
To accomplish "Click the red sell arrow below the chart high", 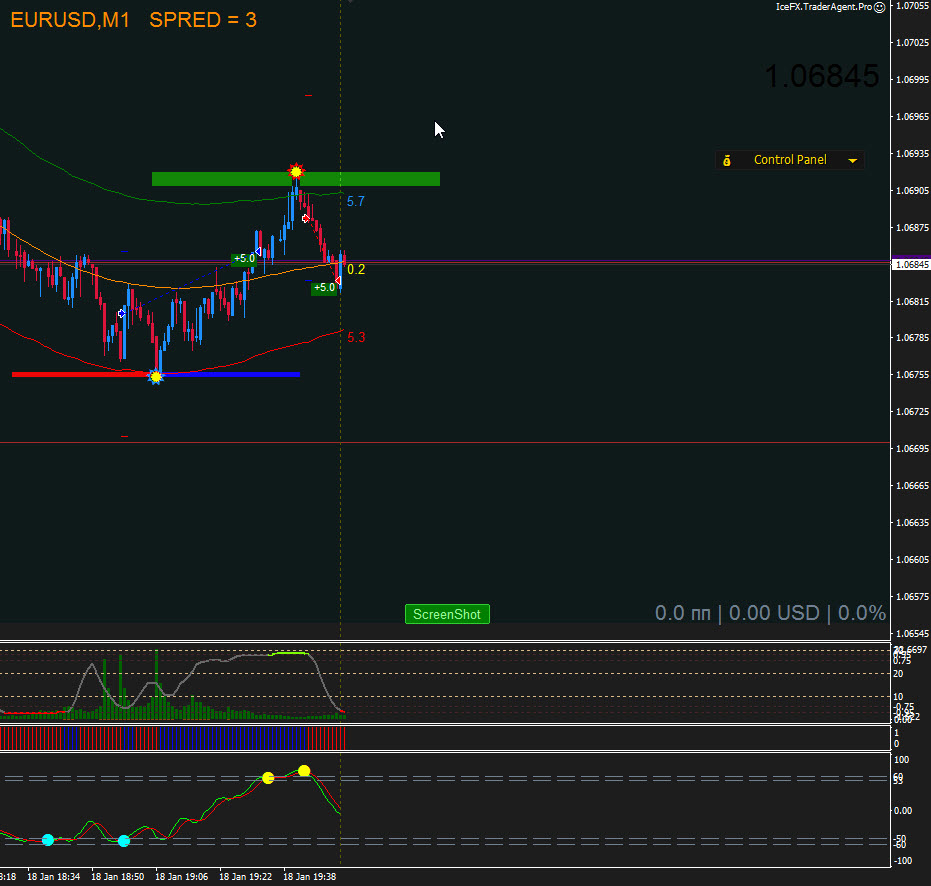I will [x=305, y=219].
